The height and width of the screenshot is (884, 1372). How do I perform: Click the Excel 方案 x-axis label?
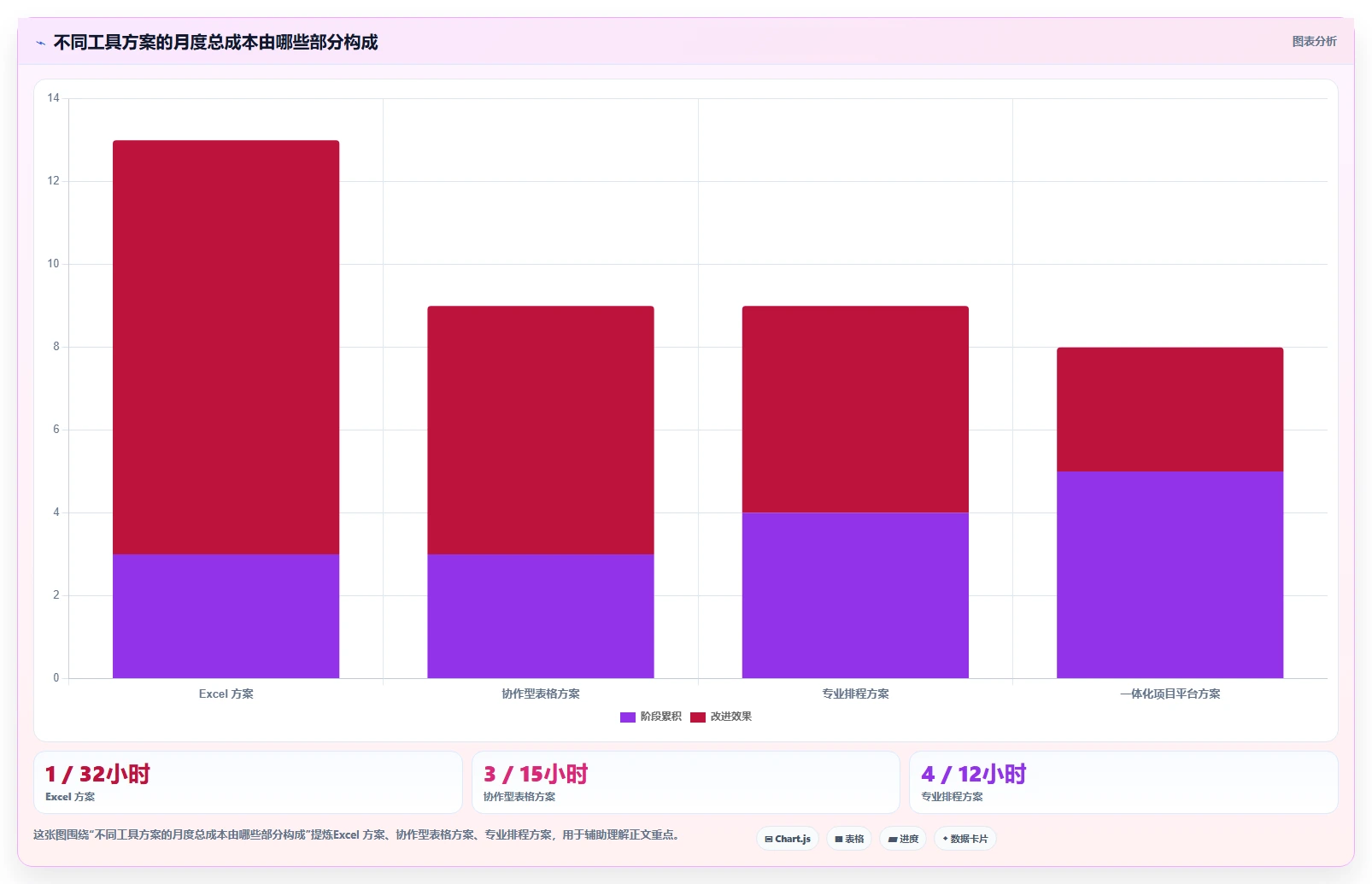click(x=226, y=694)
